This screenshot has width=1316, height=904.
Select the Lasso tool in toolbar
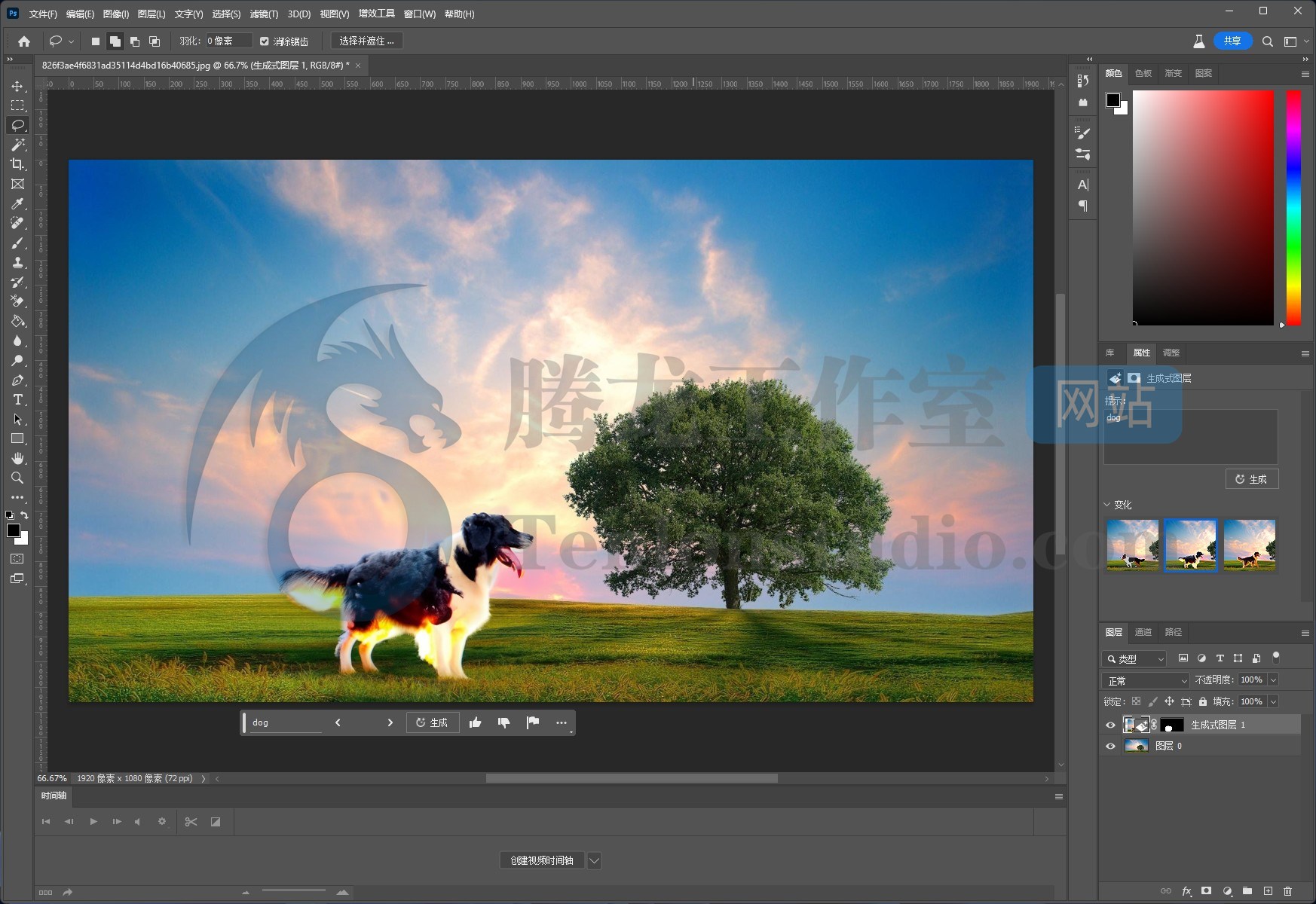tap(17, 125)
